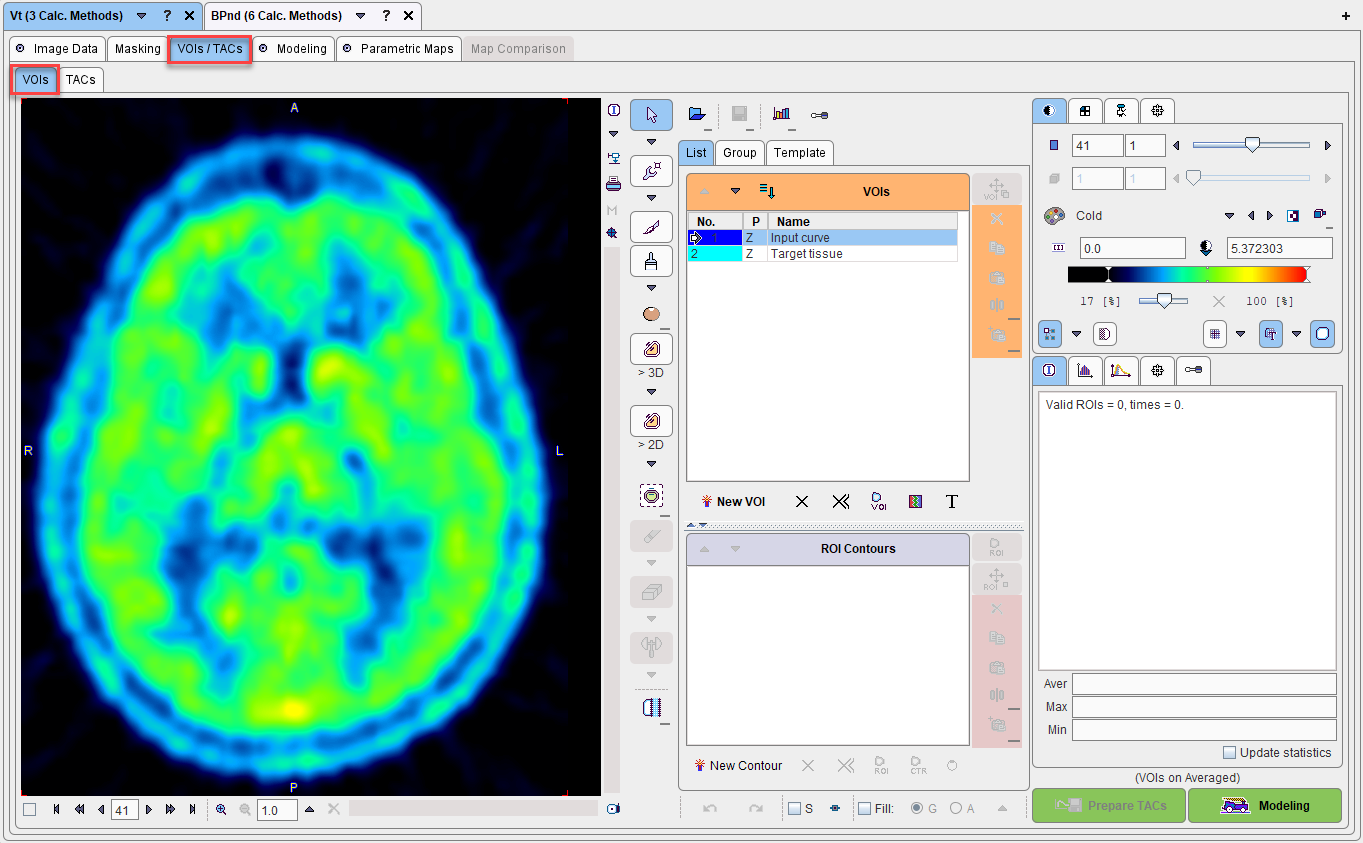1363x843 pixels.
Task: Remove the selected VOI with single X
Action: point(801,502)
